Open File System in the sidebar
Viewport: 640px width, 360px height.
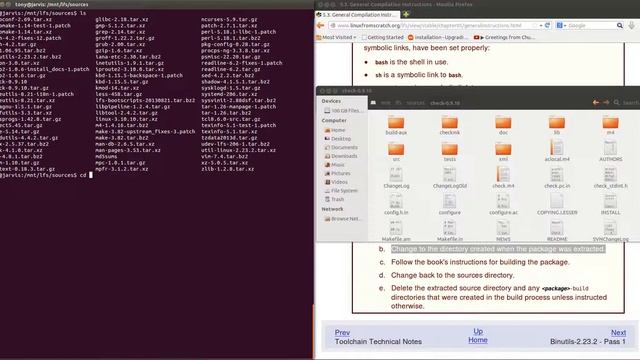(340, 191)
